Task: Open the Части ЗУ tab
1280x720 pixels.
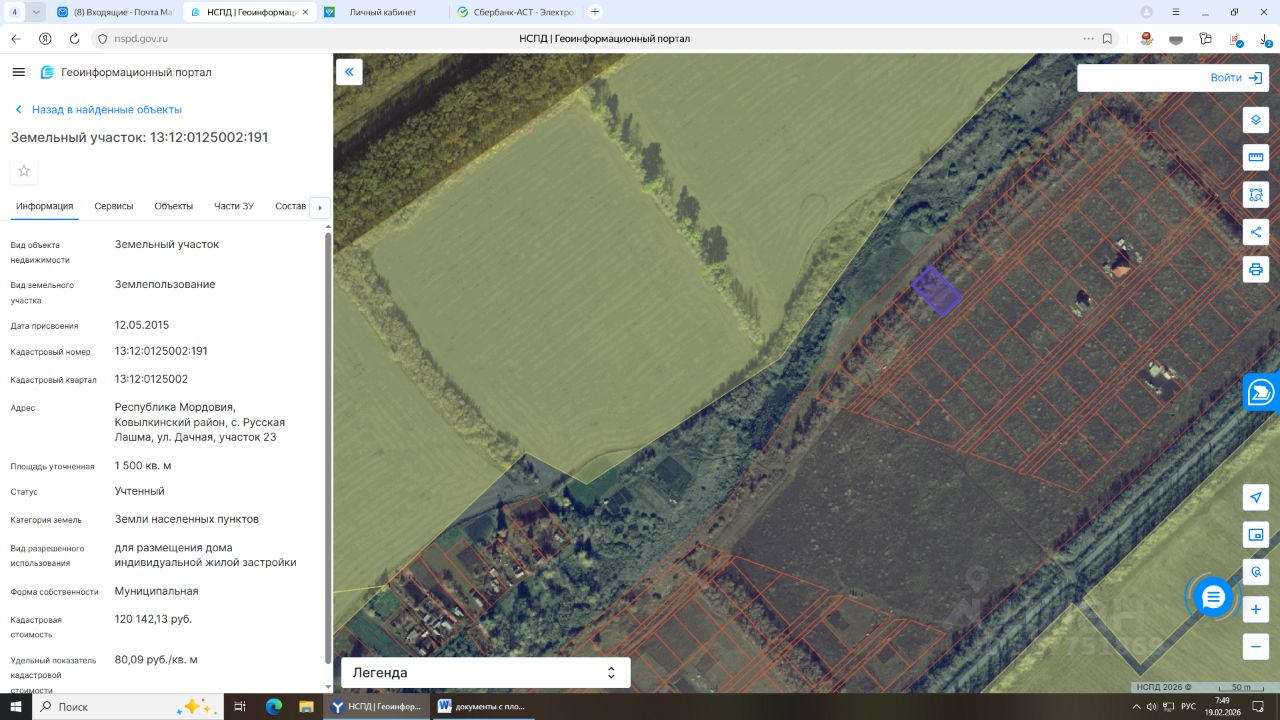Action: tap(234, 206)
